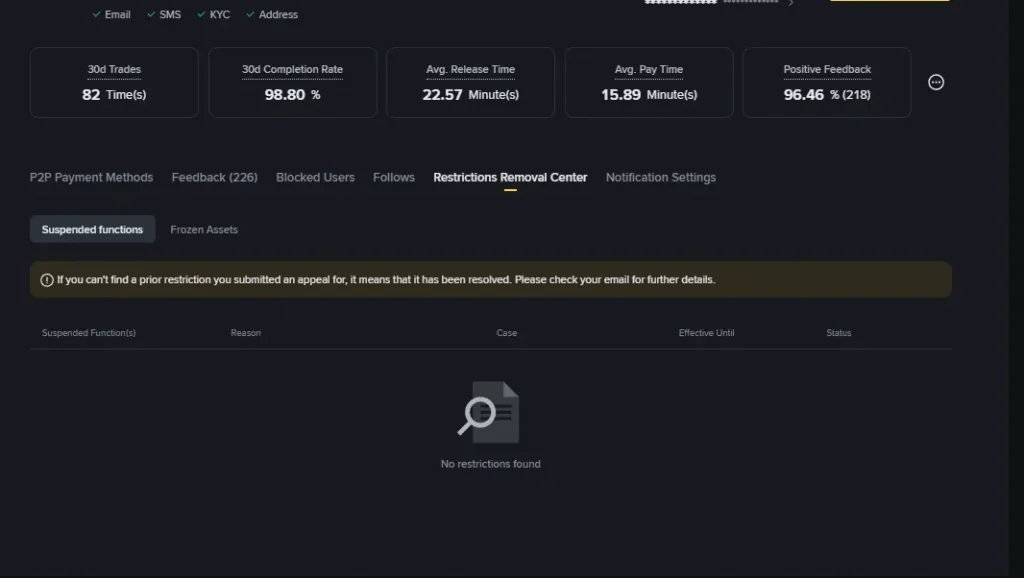Image resolution: width=1024 pixels, height=578 pixels.
Task: Open the Notification Settings tab
Action: pos(661,177)
